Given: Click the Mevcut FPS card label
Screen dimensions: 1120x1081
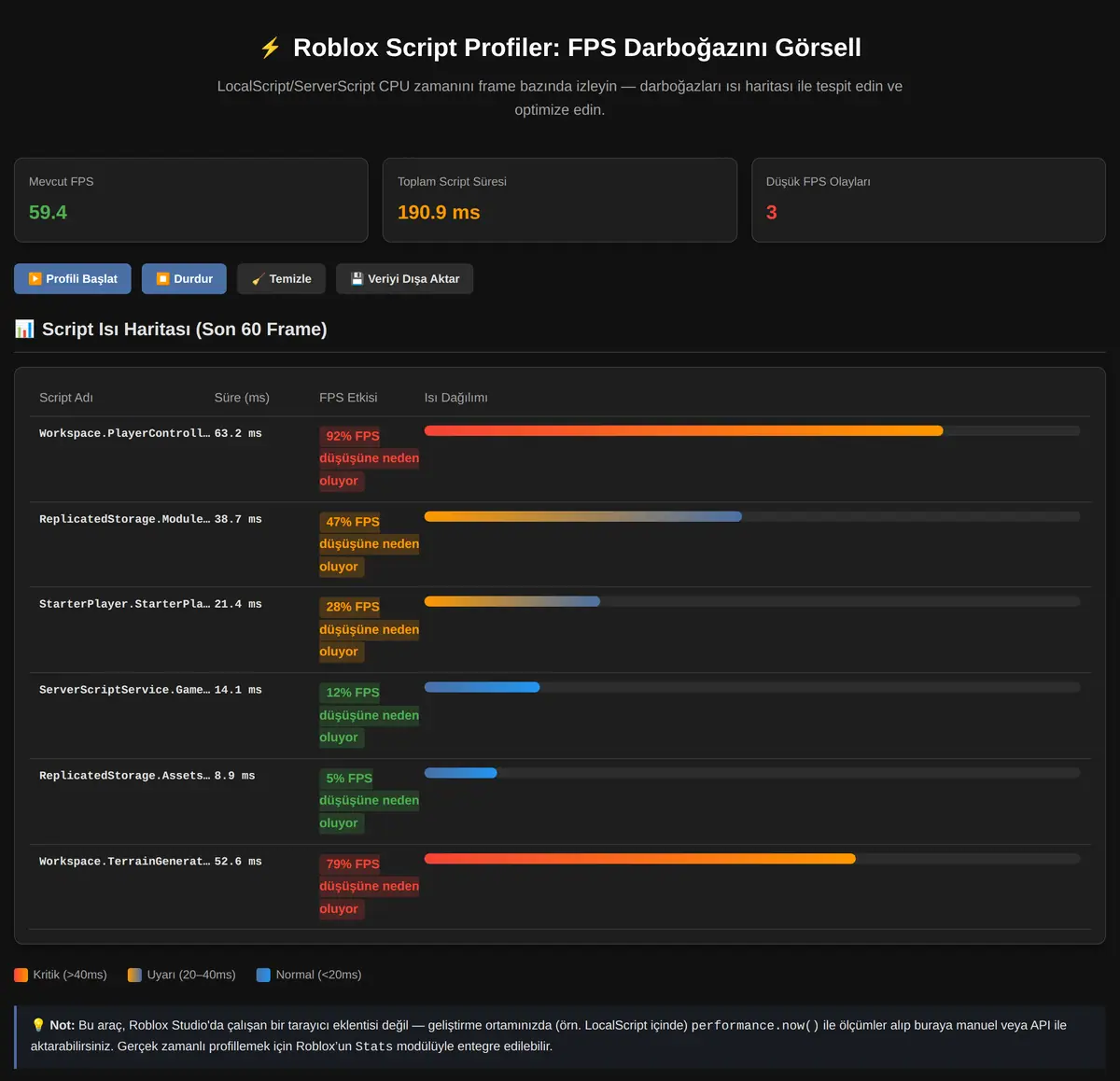Looking at the screenshot, I should tap(62, 182).
